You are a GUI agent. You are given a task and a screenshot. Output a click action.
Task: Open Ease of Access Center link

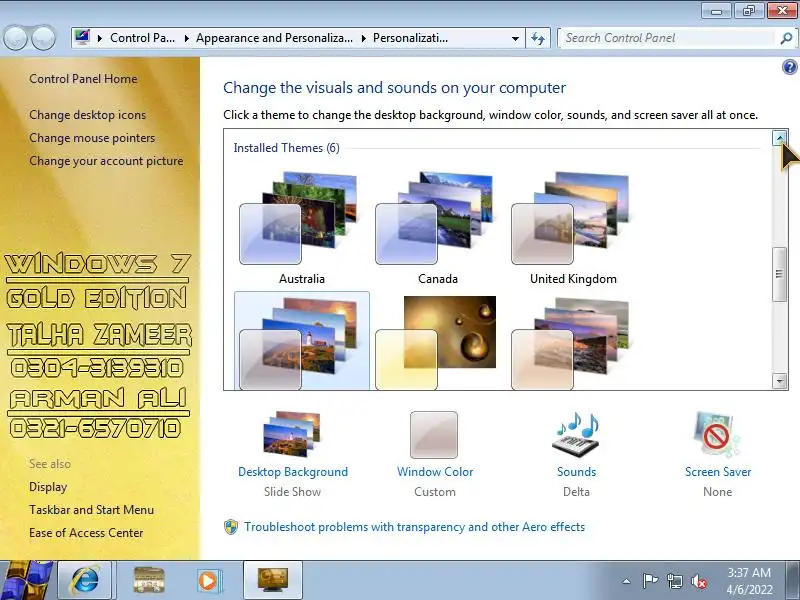86,533
